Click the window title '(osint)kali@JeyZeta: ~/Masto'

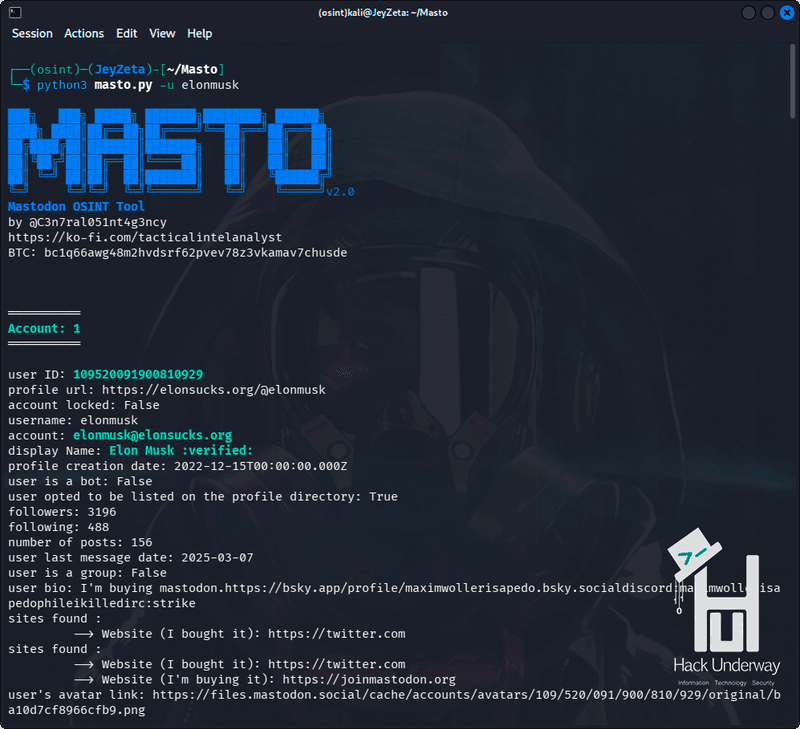coord(383,13)
